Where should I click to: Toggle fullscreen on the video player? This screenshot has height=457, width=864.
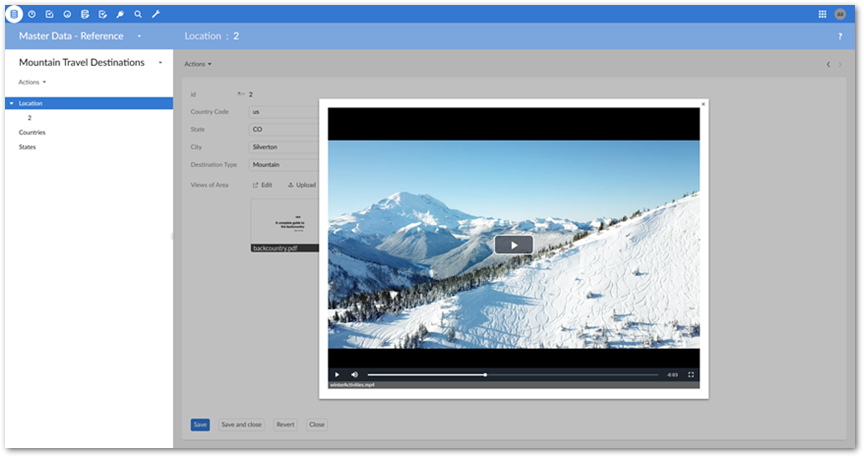click(691, 375)
